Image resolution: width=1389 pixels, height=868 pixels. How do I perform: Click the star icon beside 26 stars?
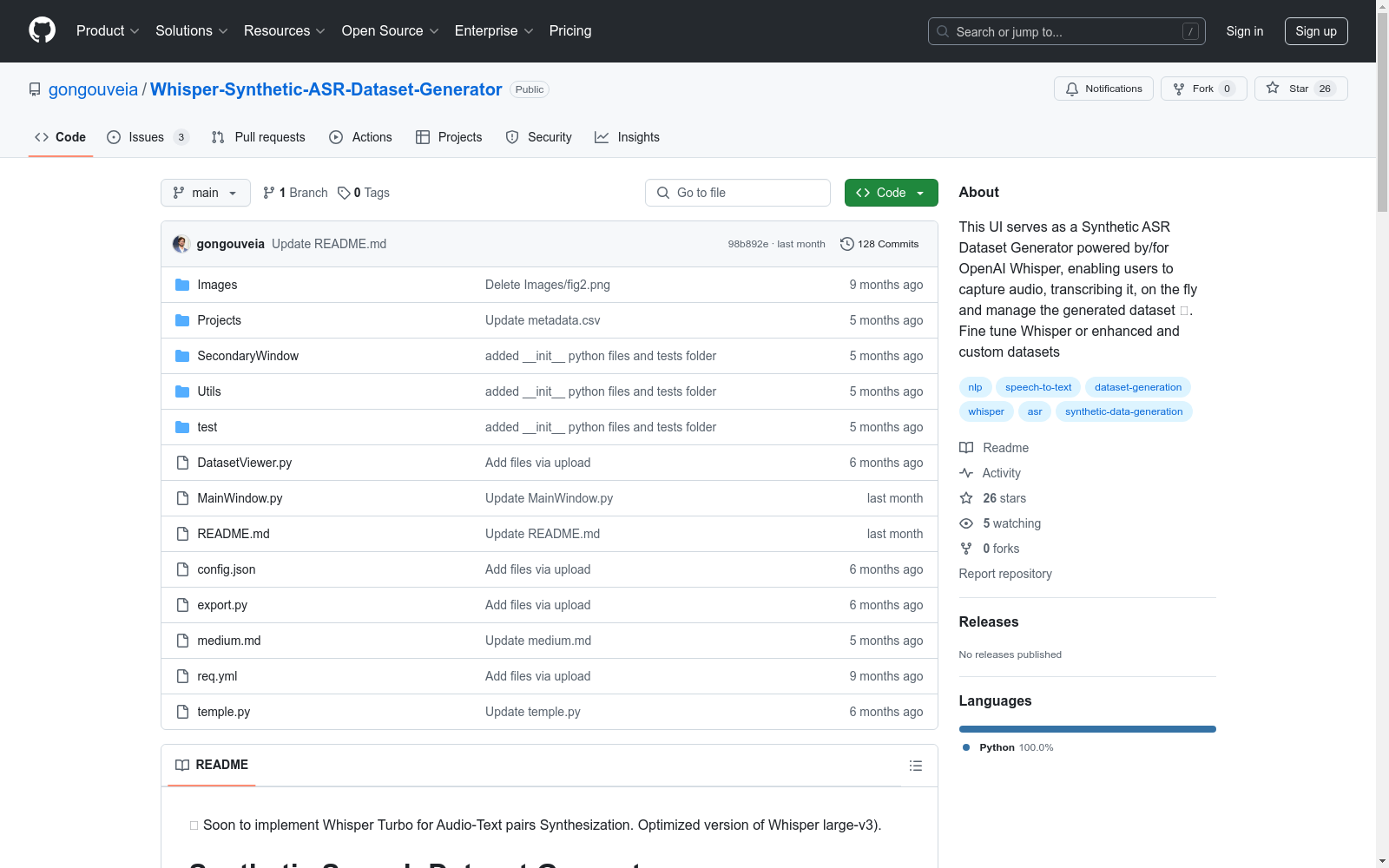[966, 498]
